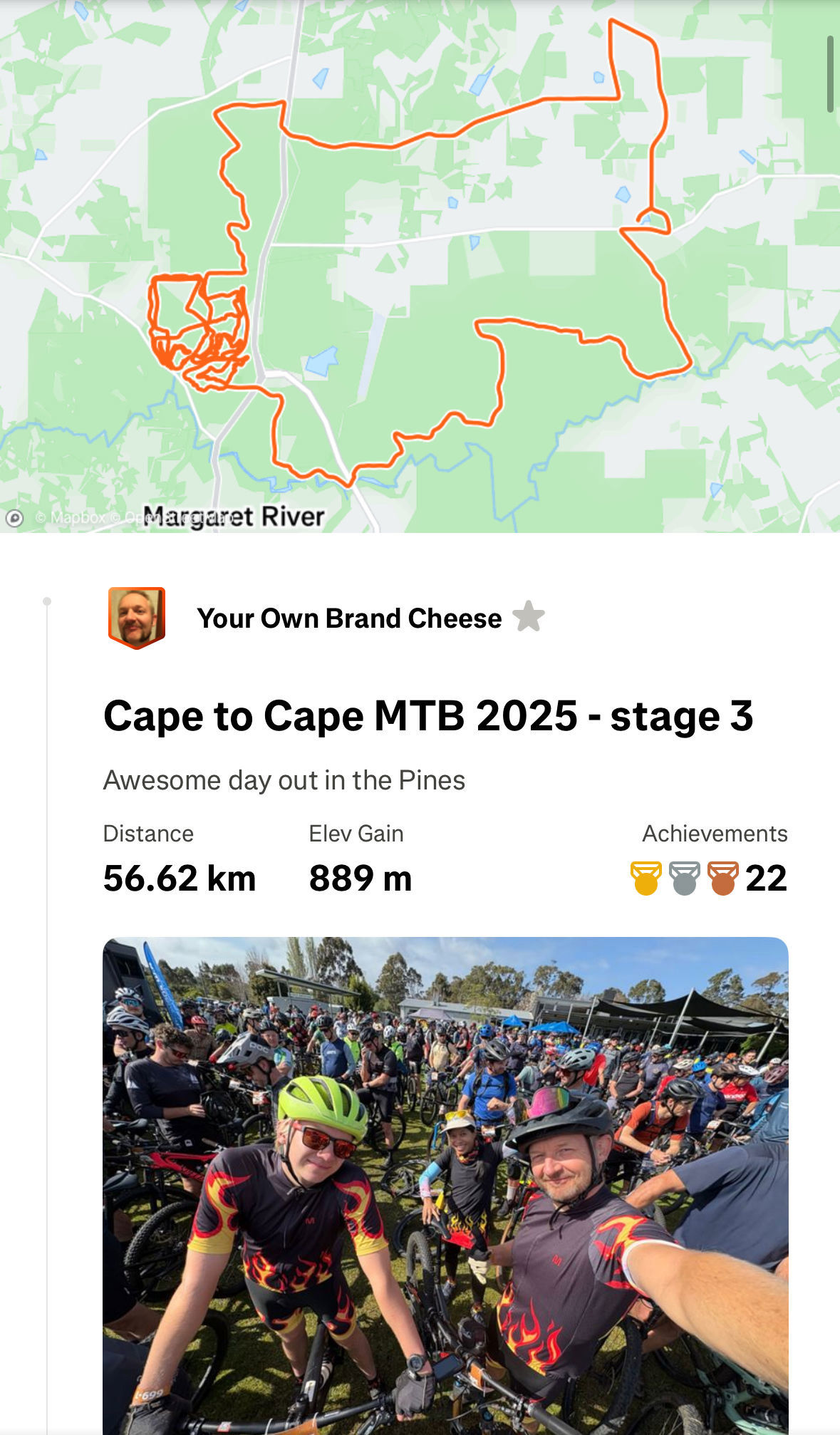
Task: Click the 889 m elevation gain value
Action: click(360, 878)
